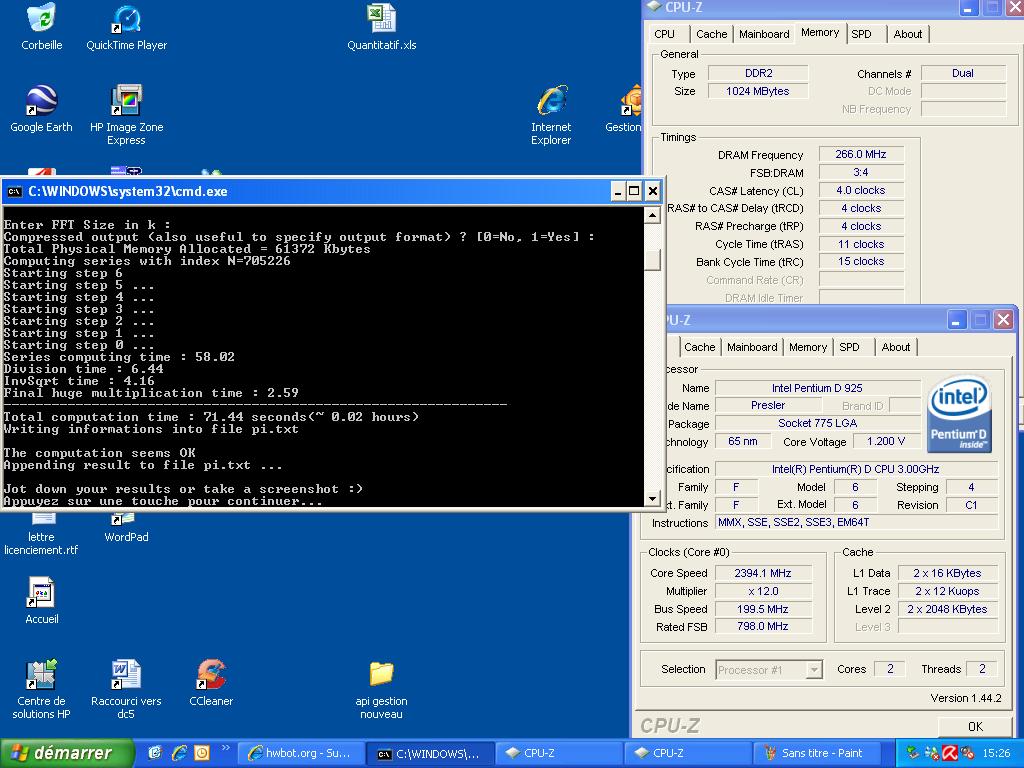This screenshot has height=768, width=1024.
Task: Open the Processor #1 selection dropdown
Action: (x=769, y=669)
